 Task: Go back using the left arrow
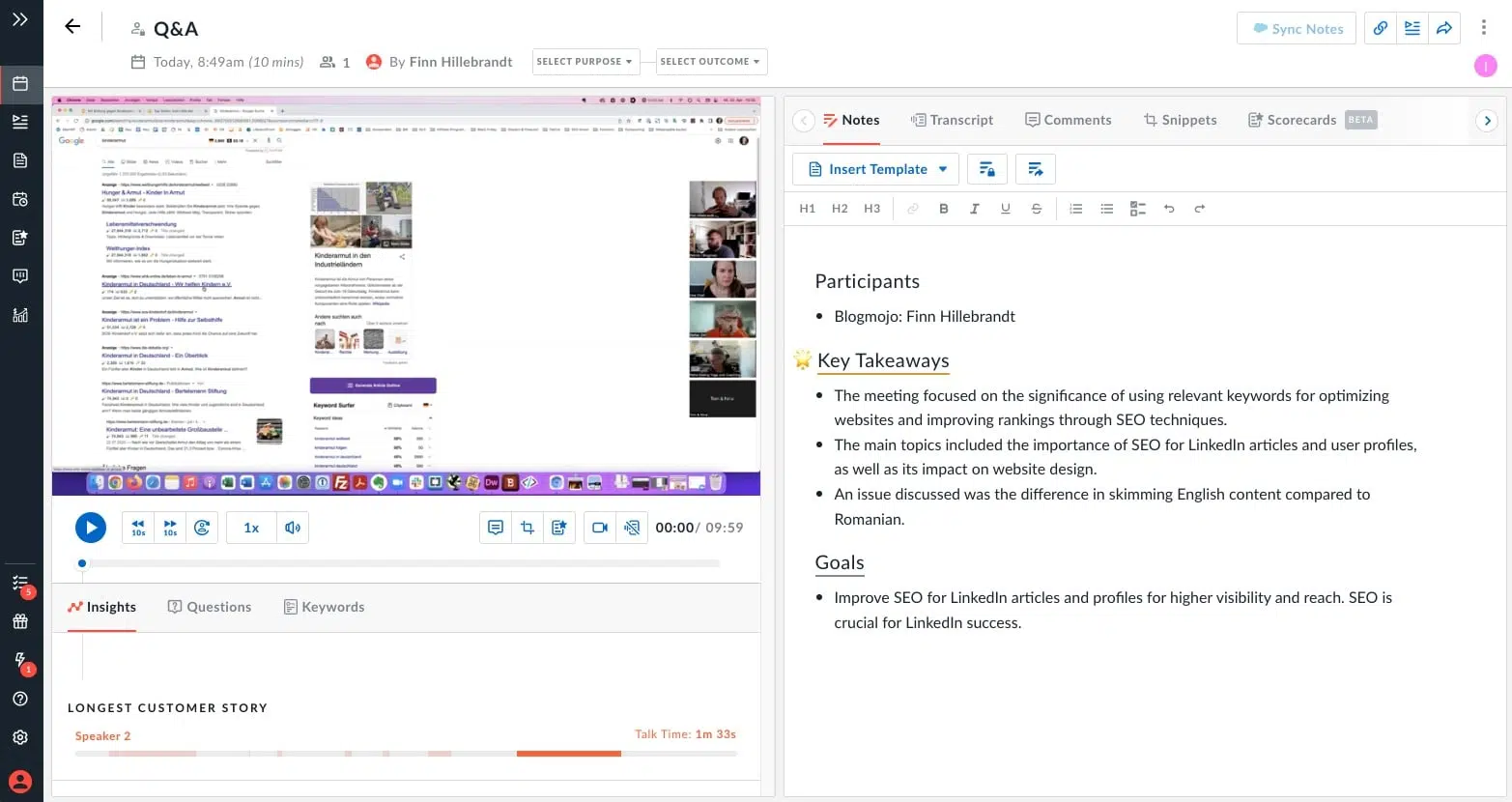point(72,27)
